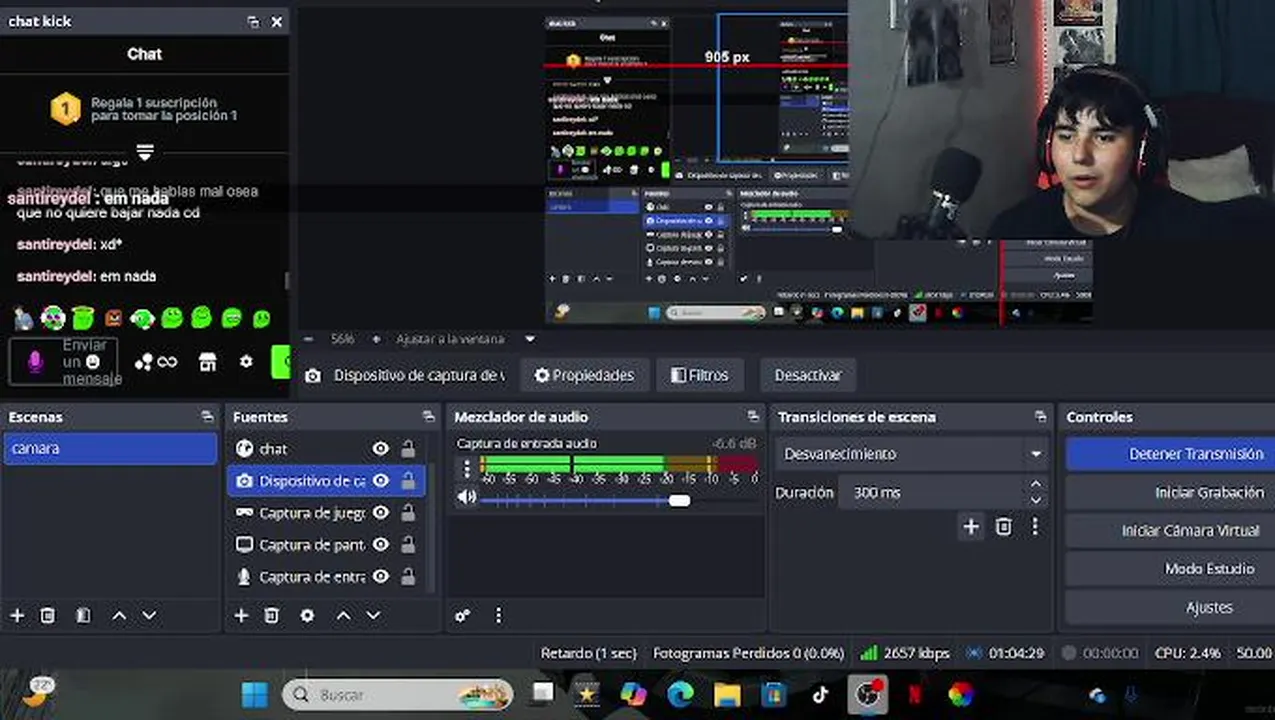Viewport: 1275px width, 720px height.
Task: Hide the Dispositivo de captura source
Action: (x=380, y=481)
